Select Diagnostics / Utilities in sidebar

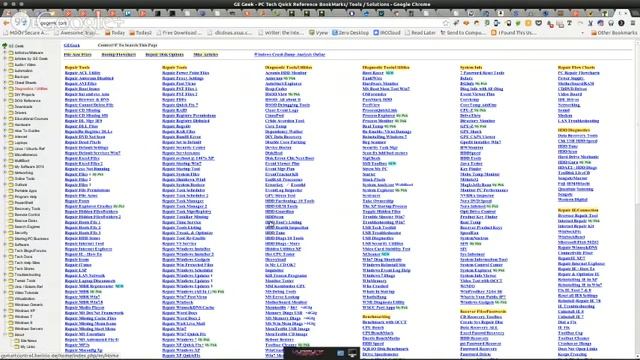pyautogui.click(x=31, y=89)
